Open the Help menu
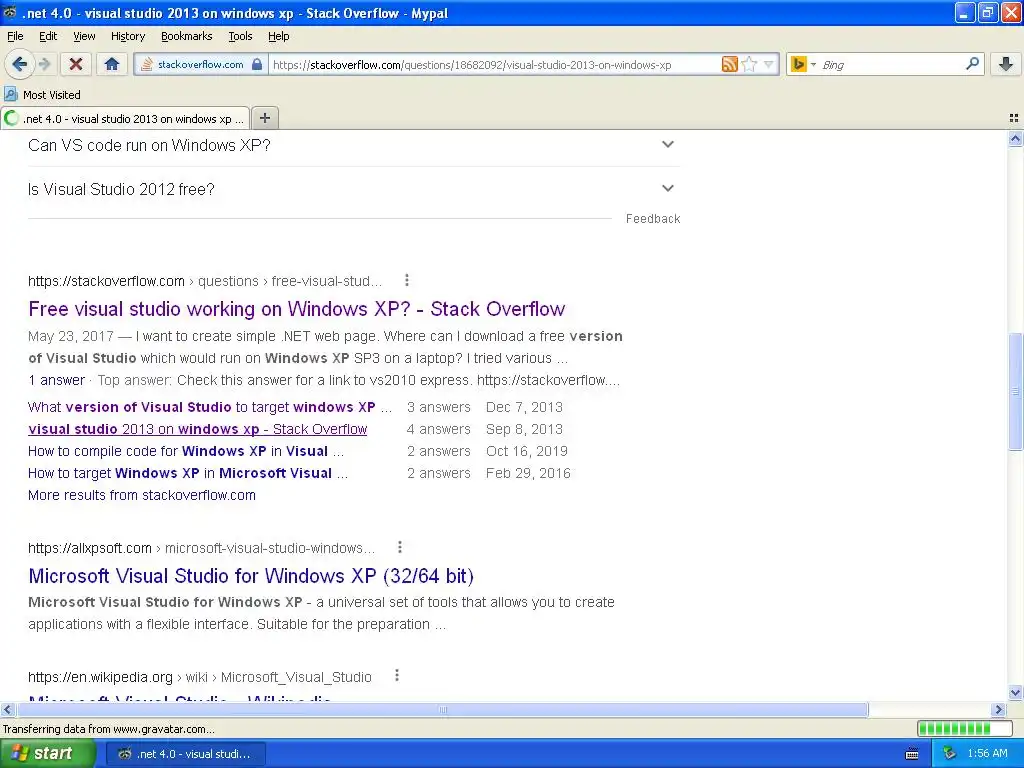The width and height of the screenshot is (1024, 768). 278,36
